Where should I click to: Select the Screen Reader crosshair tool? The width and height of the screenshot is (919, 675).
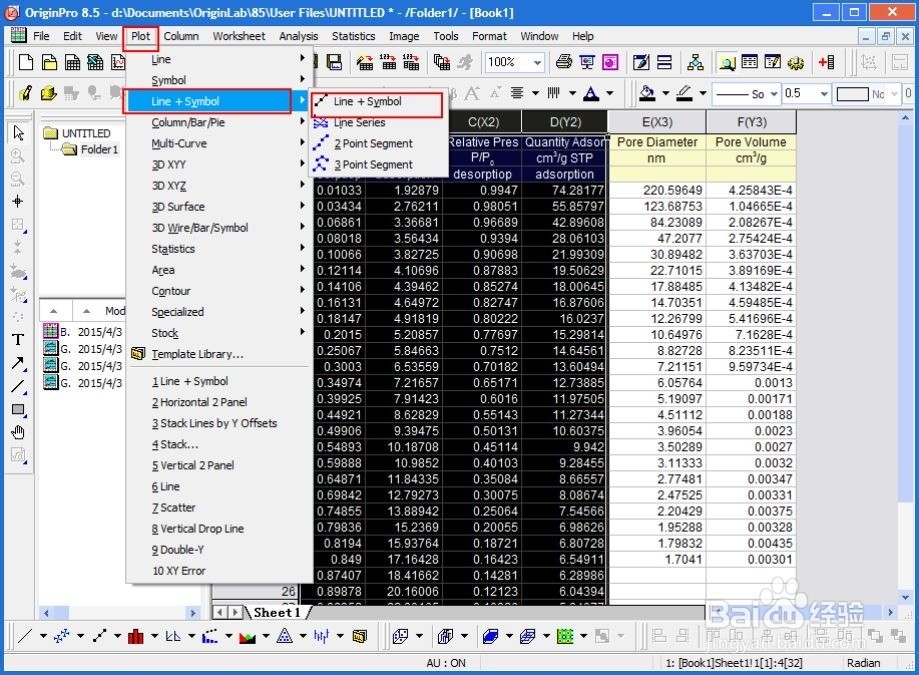[18, 201]
